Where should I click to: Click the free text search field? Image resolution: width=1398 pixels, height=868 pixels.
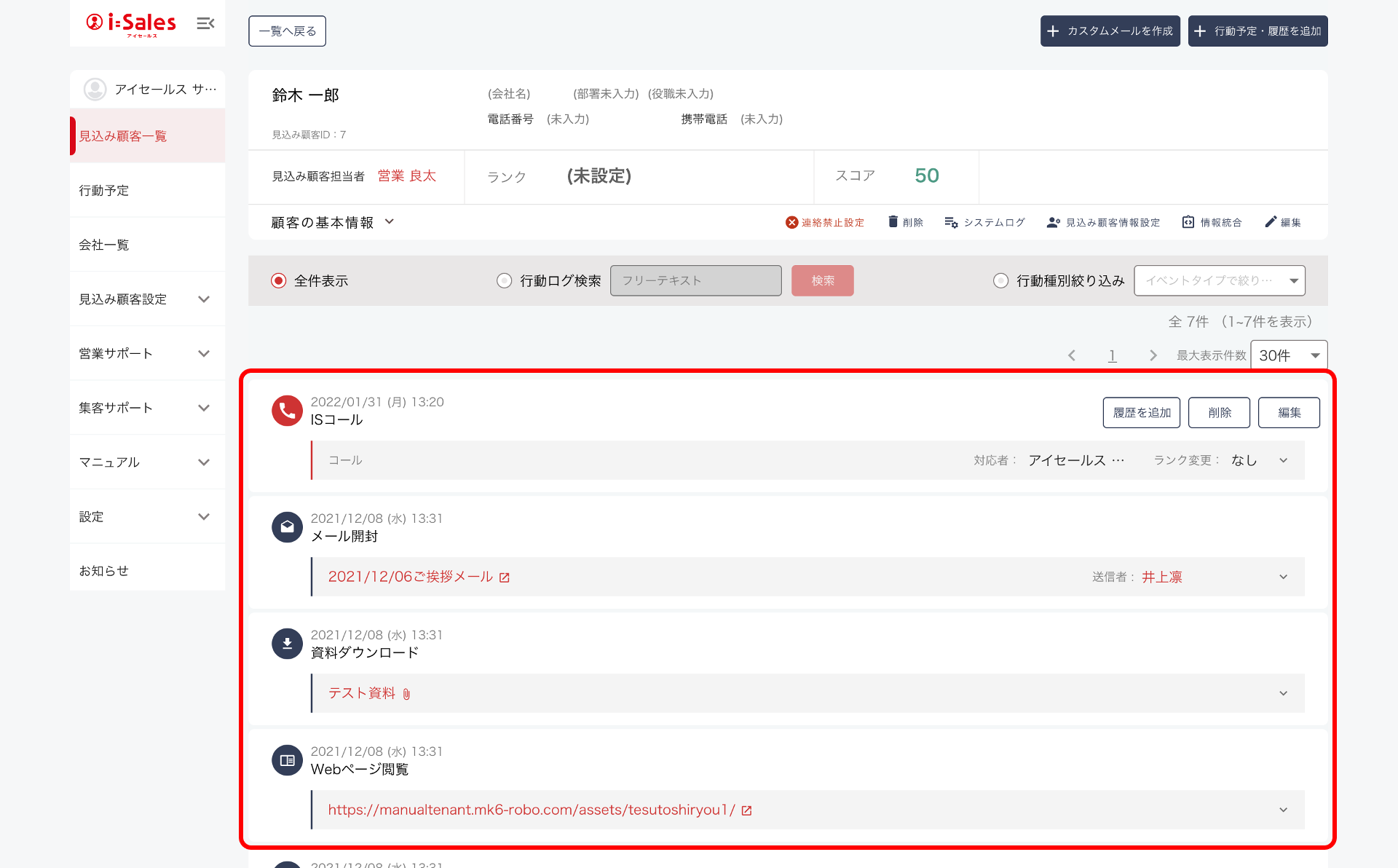pyautogui.click(x=695, y=281)
